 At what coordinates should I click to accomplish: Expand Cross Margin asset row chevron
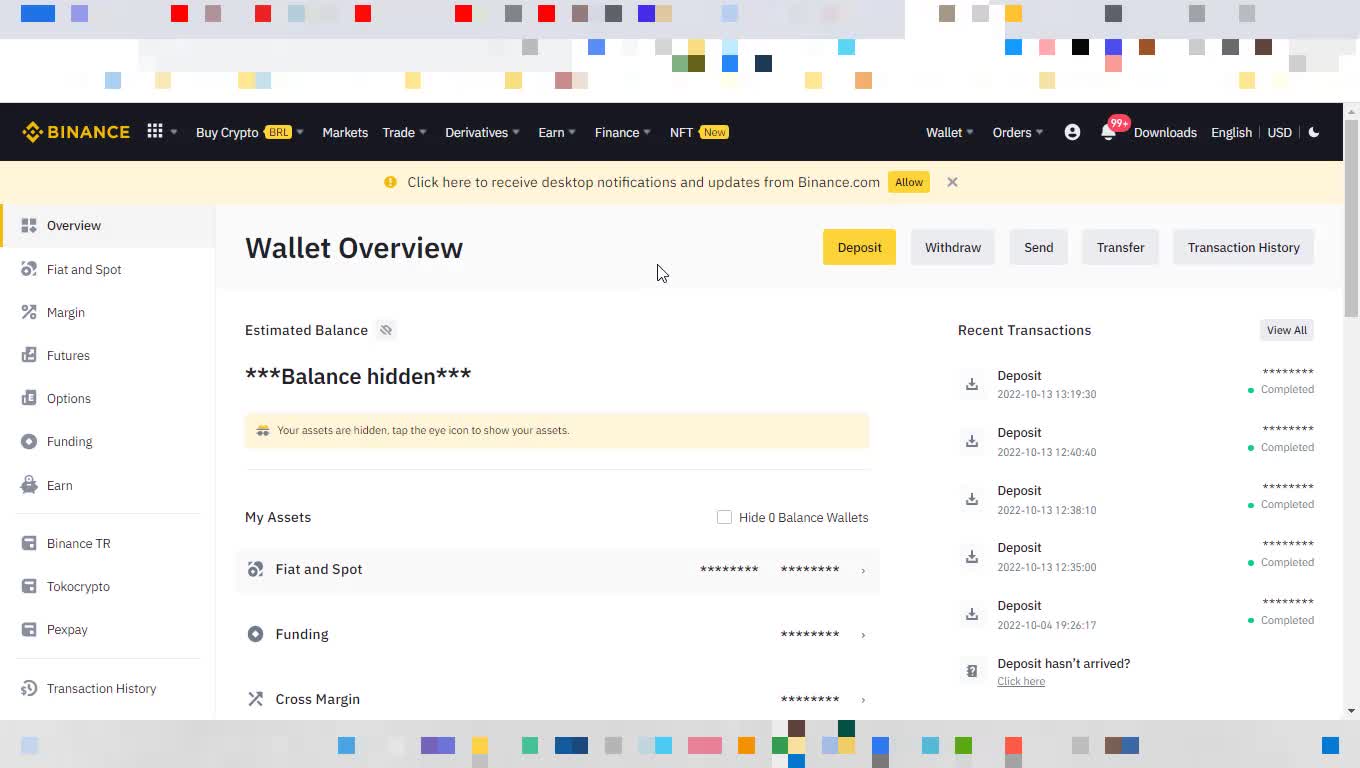click(x=863, y=700)
